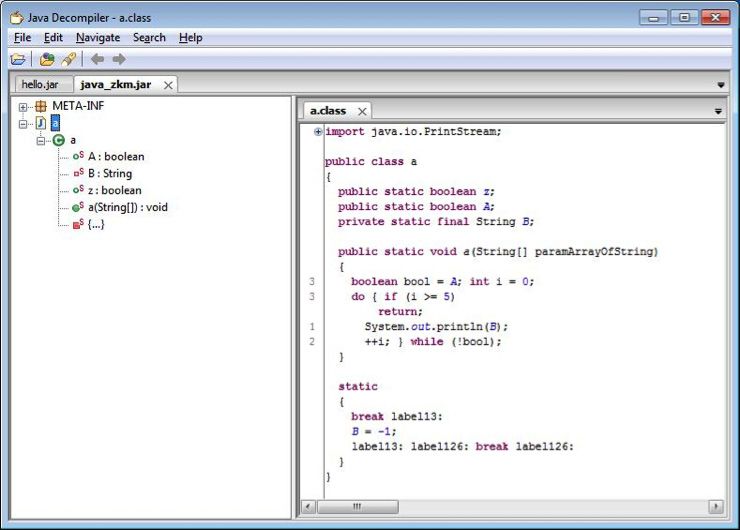Select META-INF in the tree
740x530 pixels.
pyautogui.click(x=78, y=106)
